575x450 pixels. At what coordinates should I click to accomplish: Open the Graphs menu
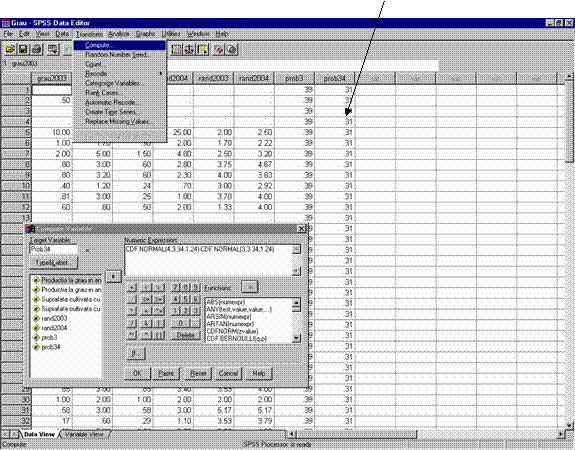tap(146, 34)
